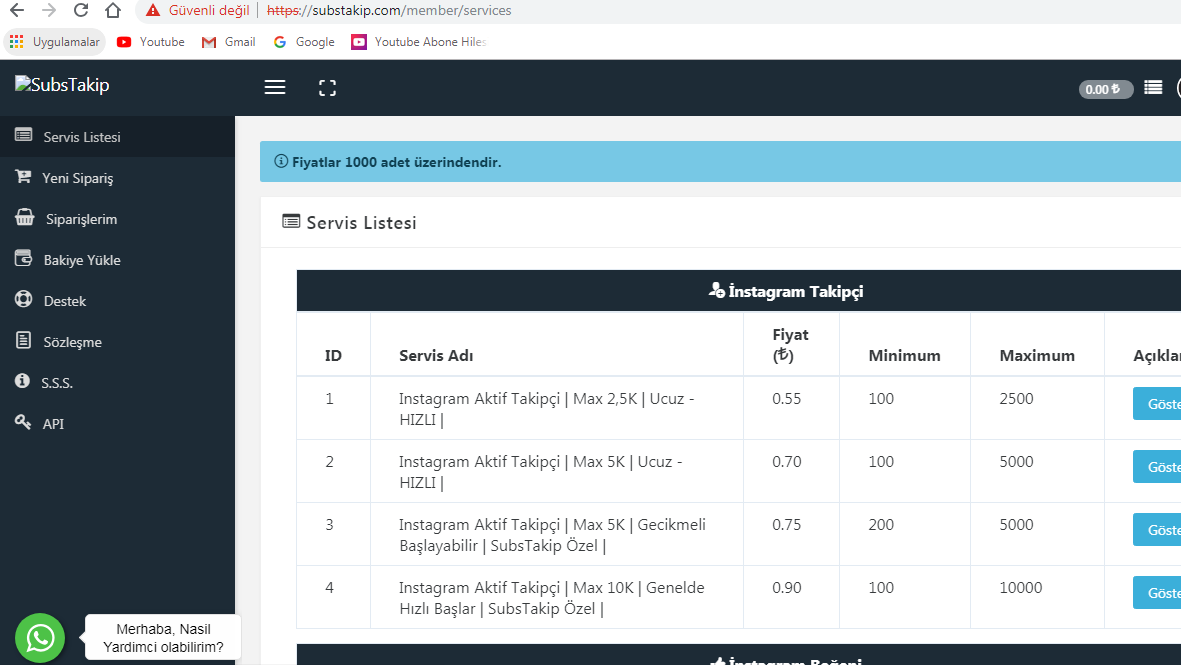Open the Youtube bookmark
The image size is (1181, 665).
[x=151, y=42]
